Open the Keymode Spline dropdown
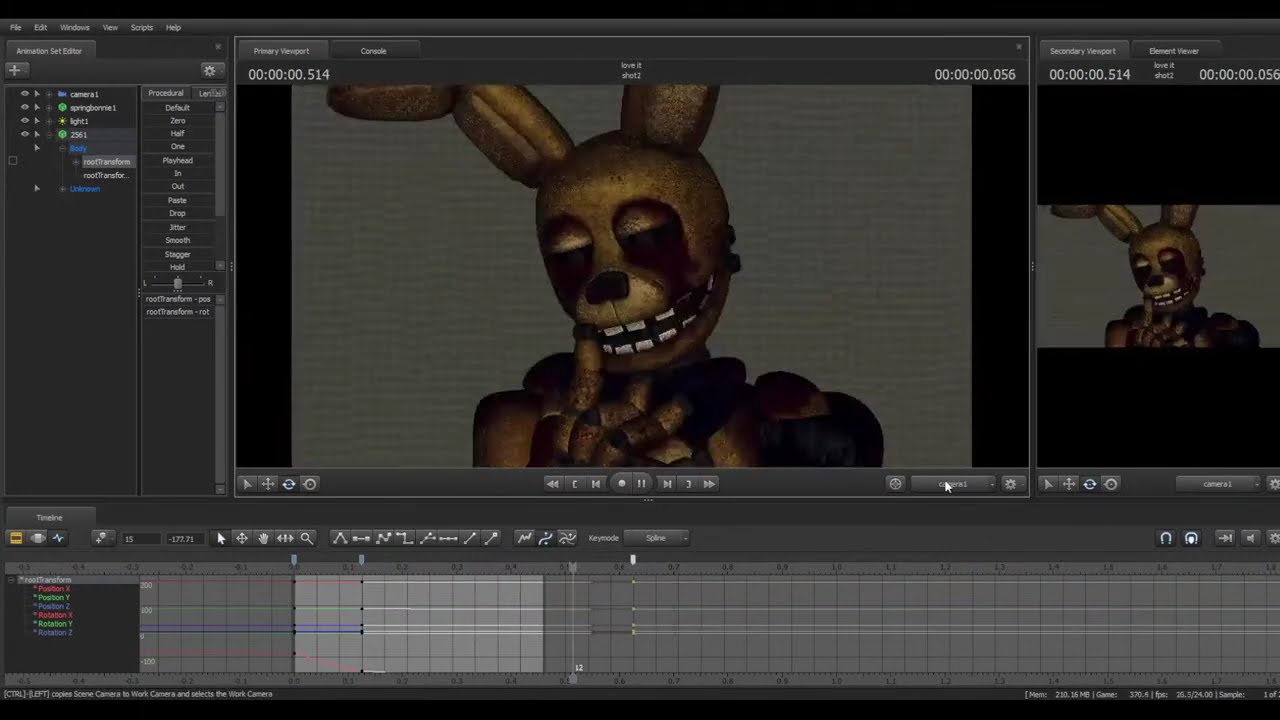This screenshot has width=1280, height=720. click(657, 538)
